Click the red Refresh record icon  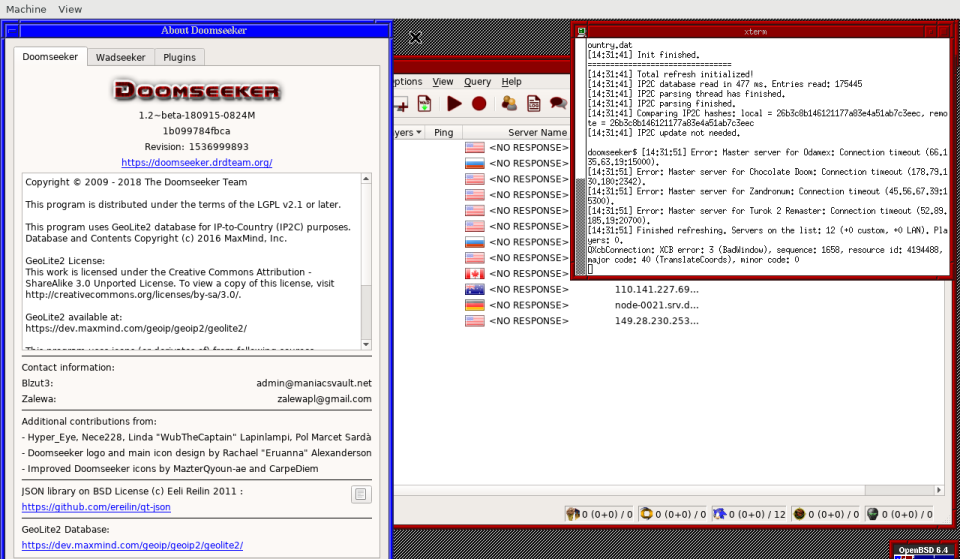click(479, 103)
